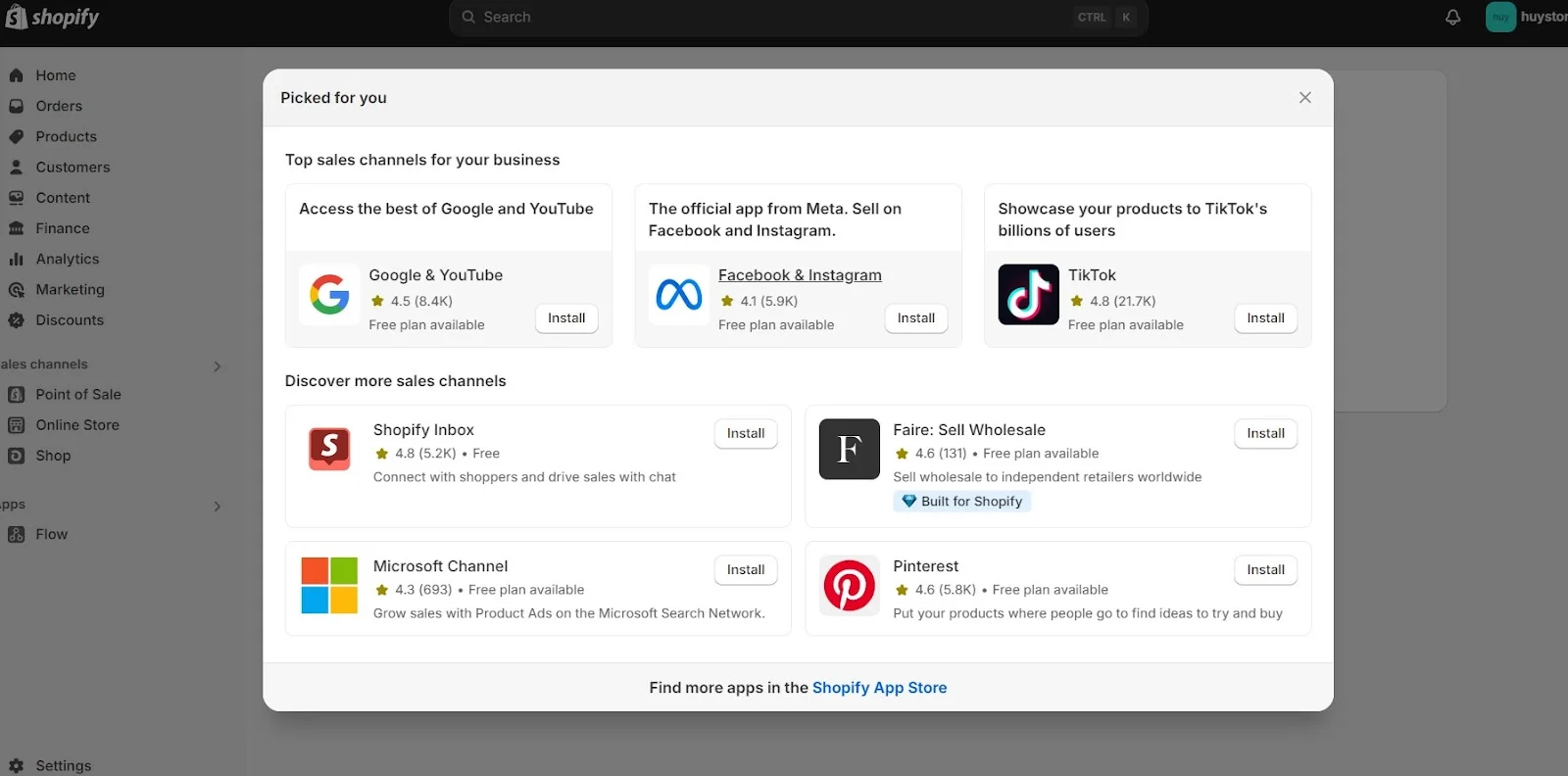
Task: Open the notifications bell
Action: [1453, 17]
